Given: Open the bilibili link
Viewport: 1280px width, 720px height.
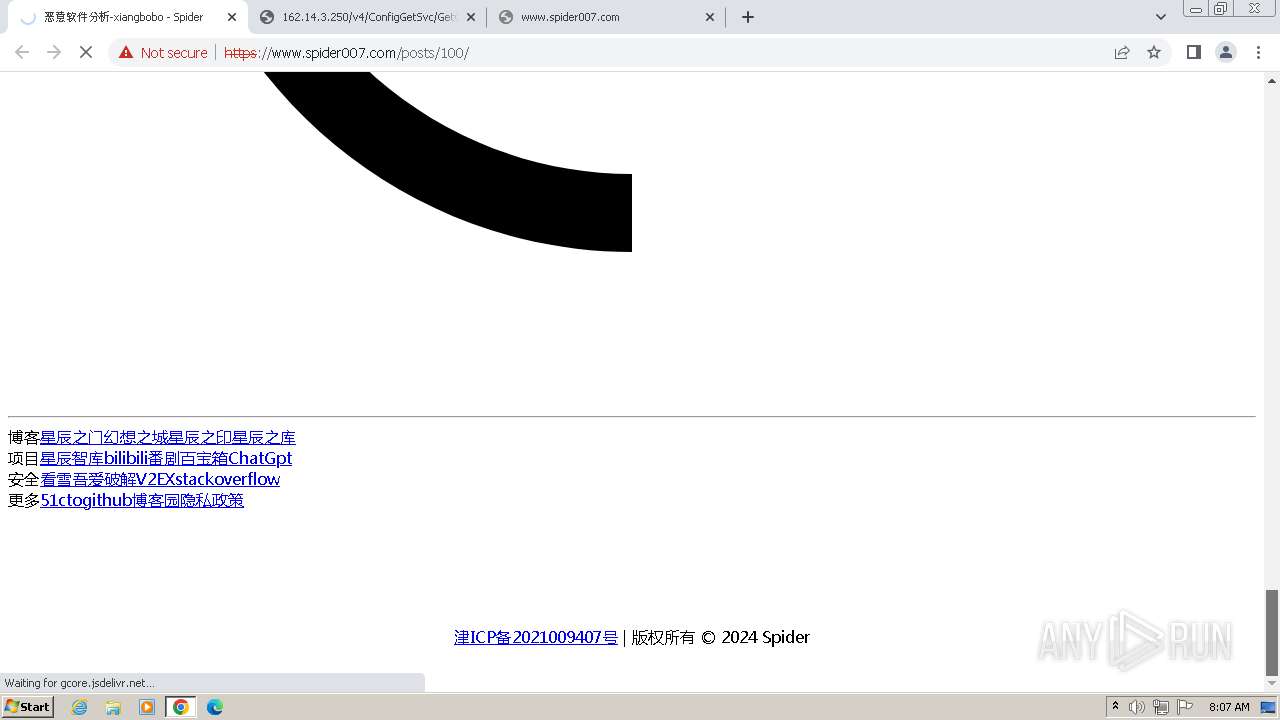Looking at the screenshot, I should (126, 458).
